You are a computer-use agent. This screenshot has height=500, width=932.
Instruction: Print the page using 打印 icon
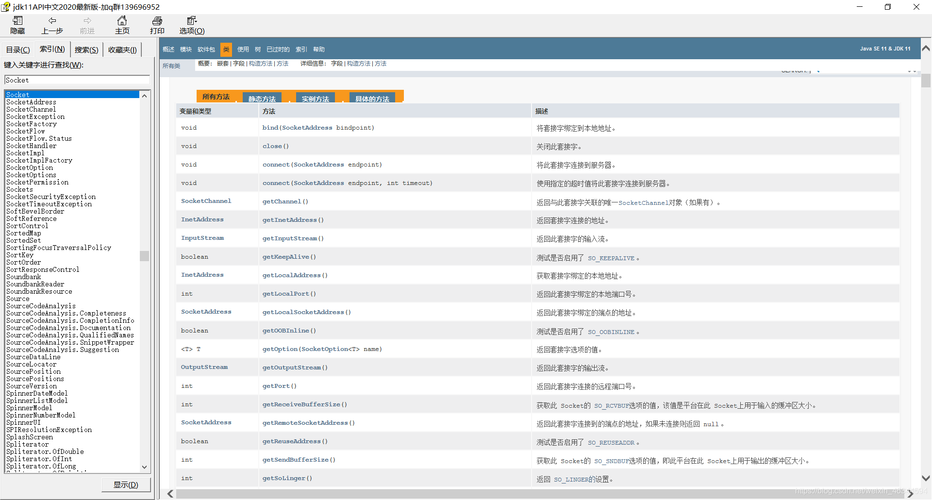[x=157, y=25]
